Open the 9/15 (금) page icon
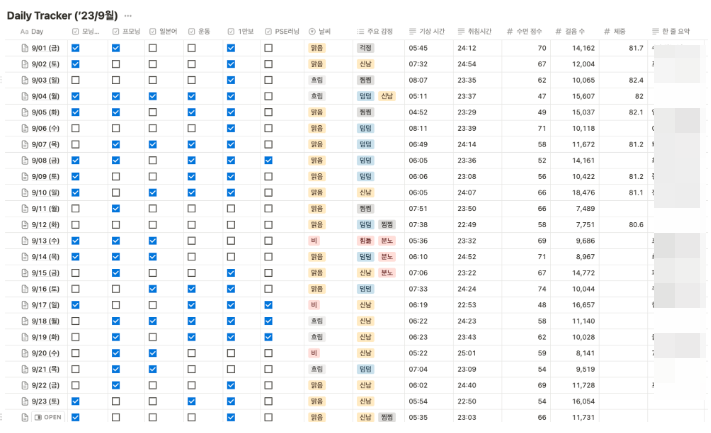Screen dimensions: 711x433 click(25, 273)
